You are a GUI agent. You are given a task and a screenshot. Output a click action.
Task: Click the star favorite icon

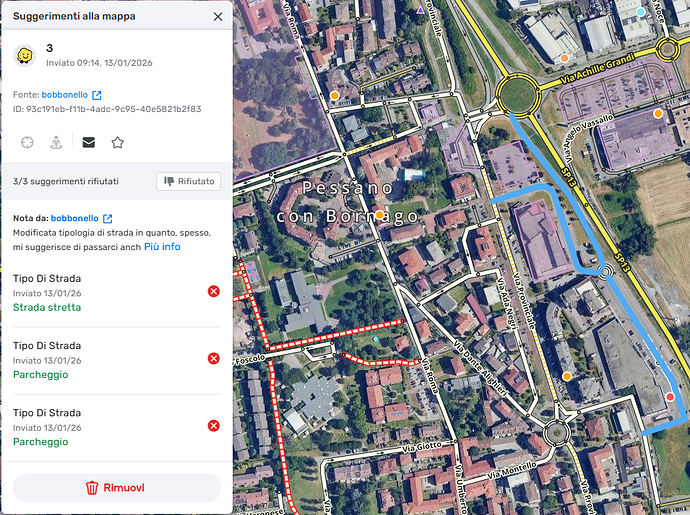click(117, 143)
